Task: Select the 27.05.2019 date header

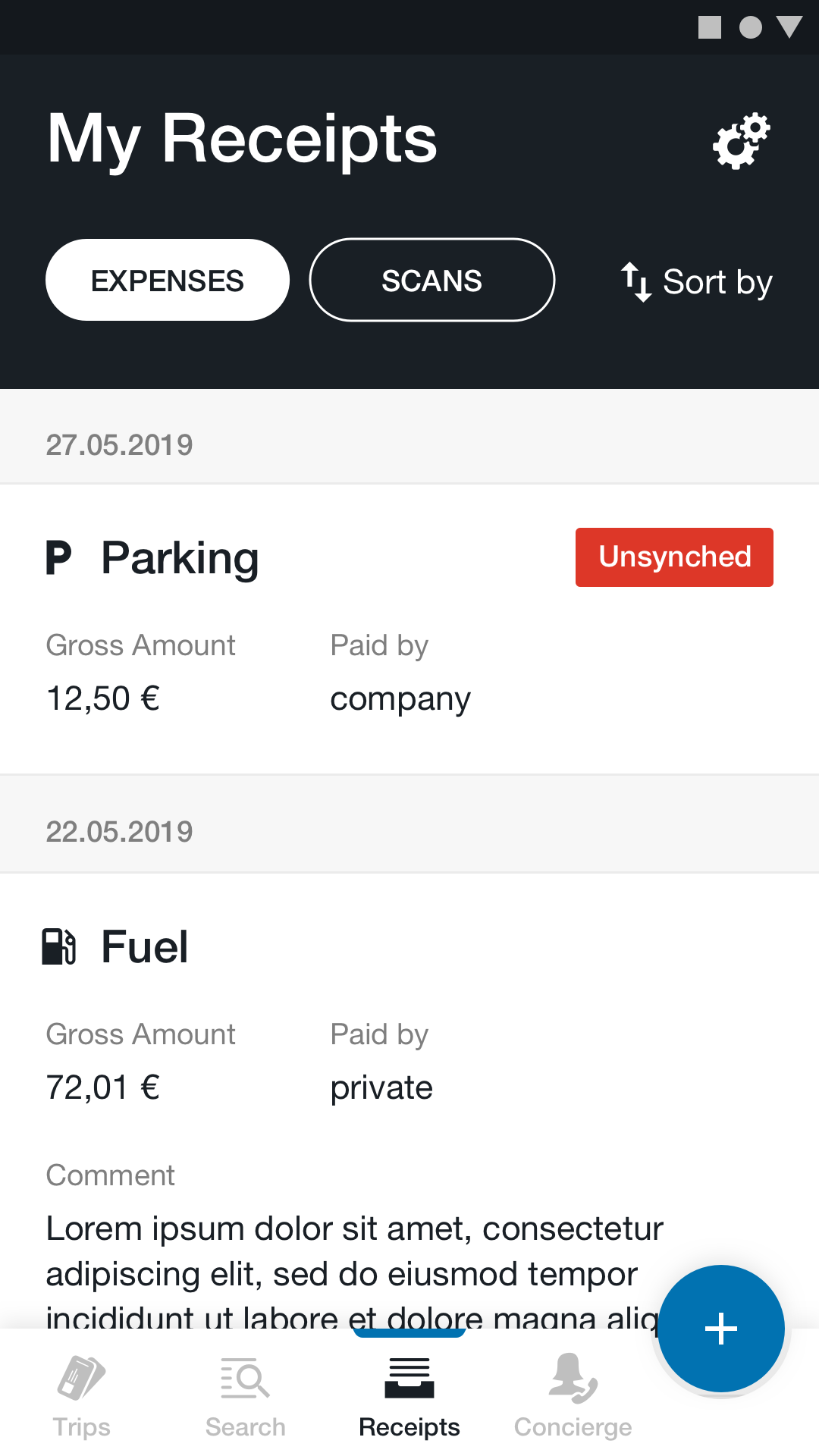Action: [120, 445]
